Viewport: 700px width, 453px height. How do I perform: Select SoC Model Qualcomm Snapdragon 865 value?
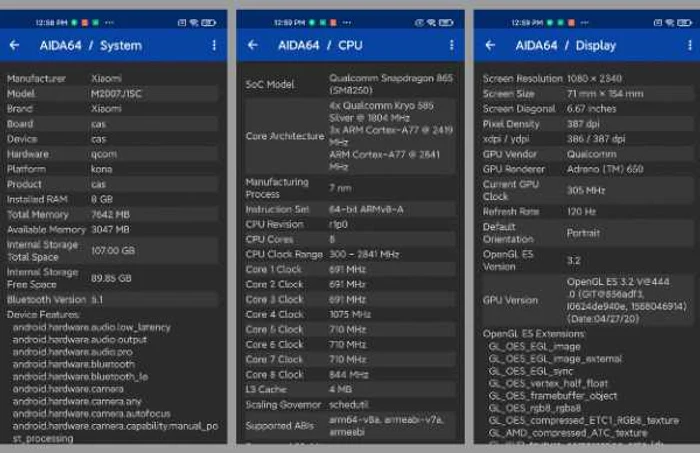[x=391, y=84]
